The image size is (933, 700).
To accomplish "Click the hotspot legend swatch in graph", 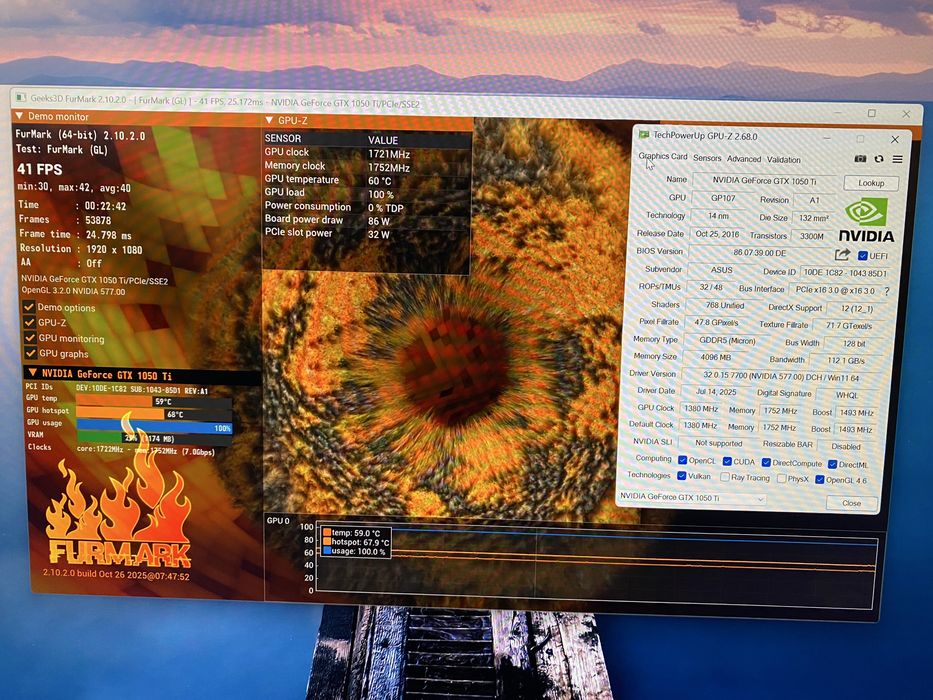I will [327, 542].
